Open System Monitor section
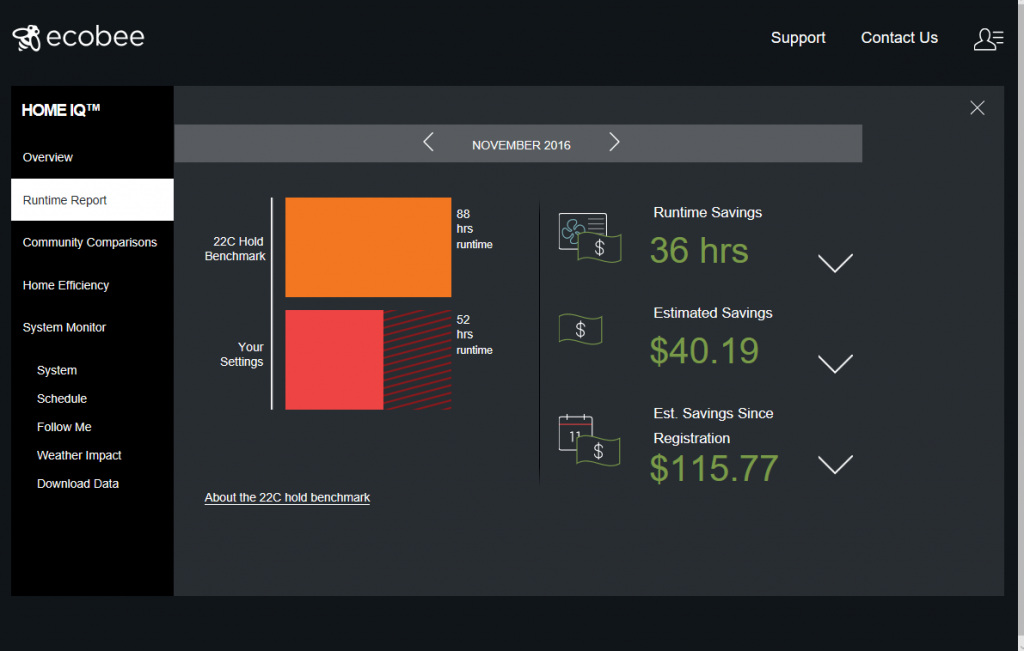The image size is (1024, 651). pyautogui.click(x=64, y=327)
